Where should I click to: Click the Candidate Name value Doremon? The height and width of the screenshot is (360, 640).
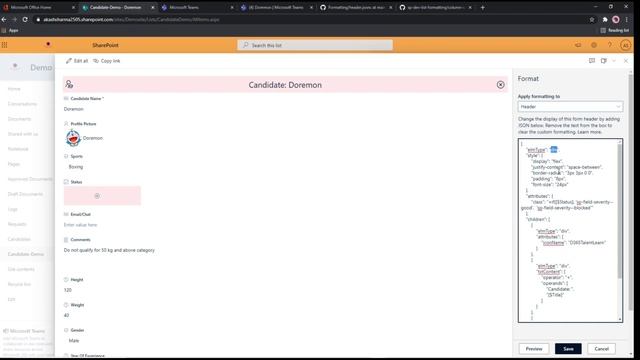click(73, 109)
